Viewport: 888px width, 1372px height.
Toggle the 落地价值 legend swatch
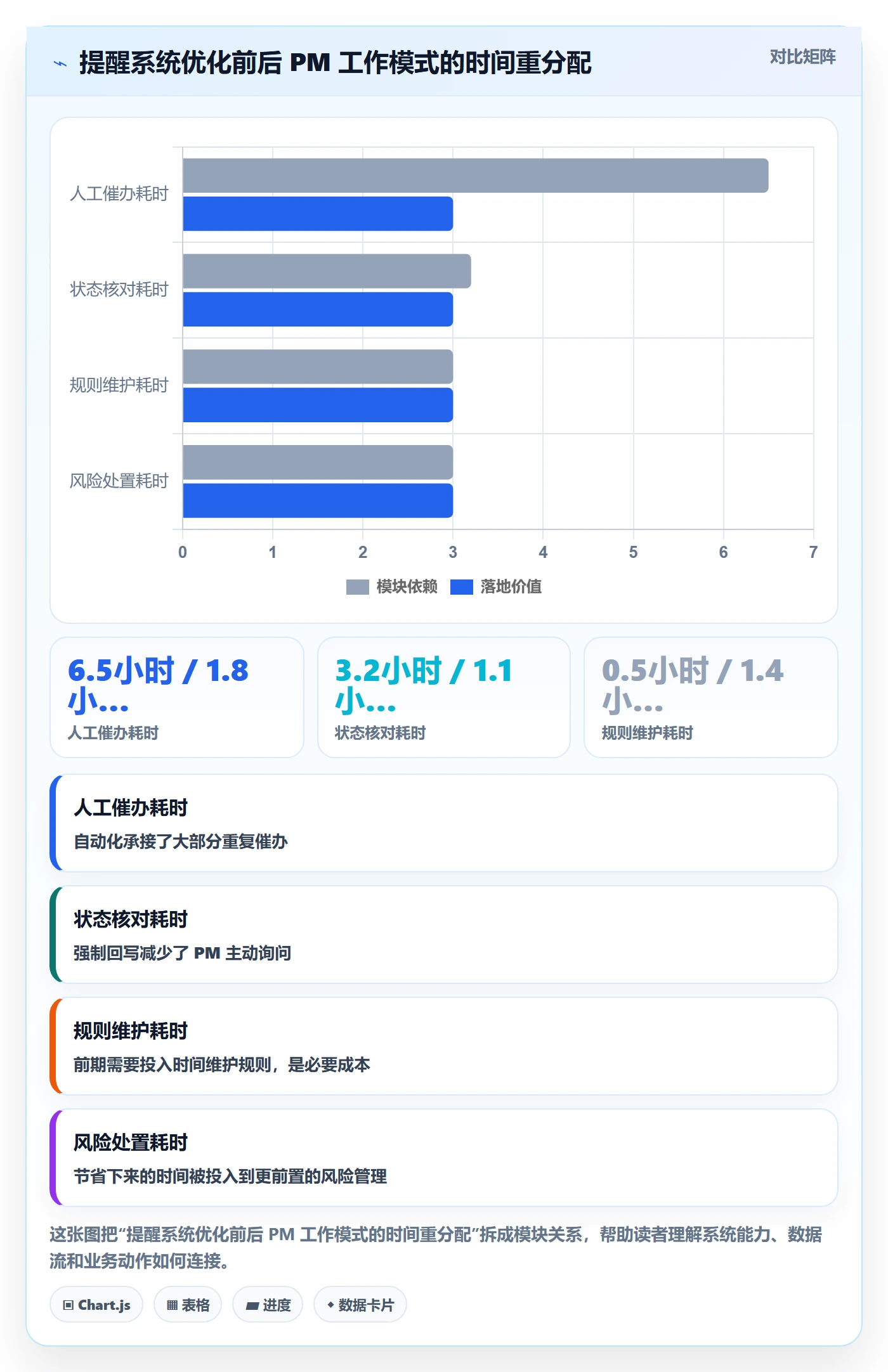[462, 587]
